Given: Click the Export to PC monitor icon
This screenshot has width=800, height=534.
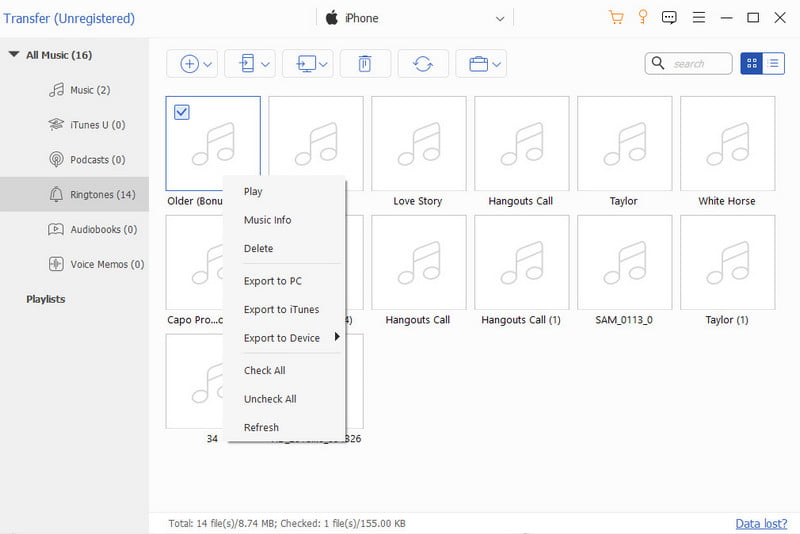Looking at the screenshot, I should (306, 64).
